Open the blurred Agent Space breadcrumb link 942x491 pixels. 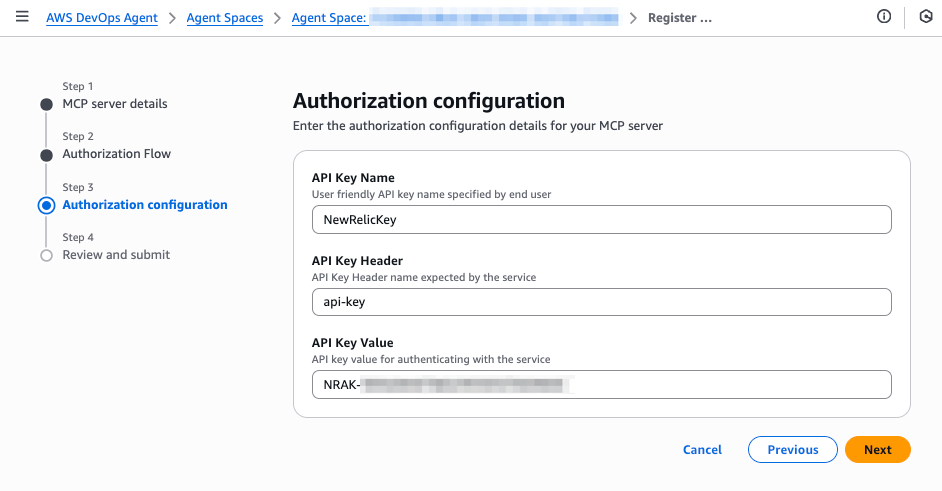tap(454, 18)
